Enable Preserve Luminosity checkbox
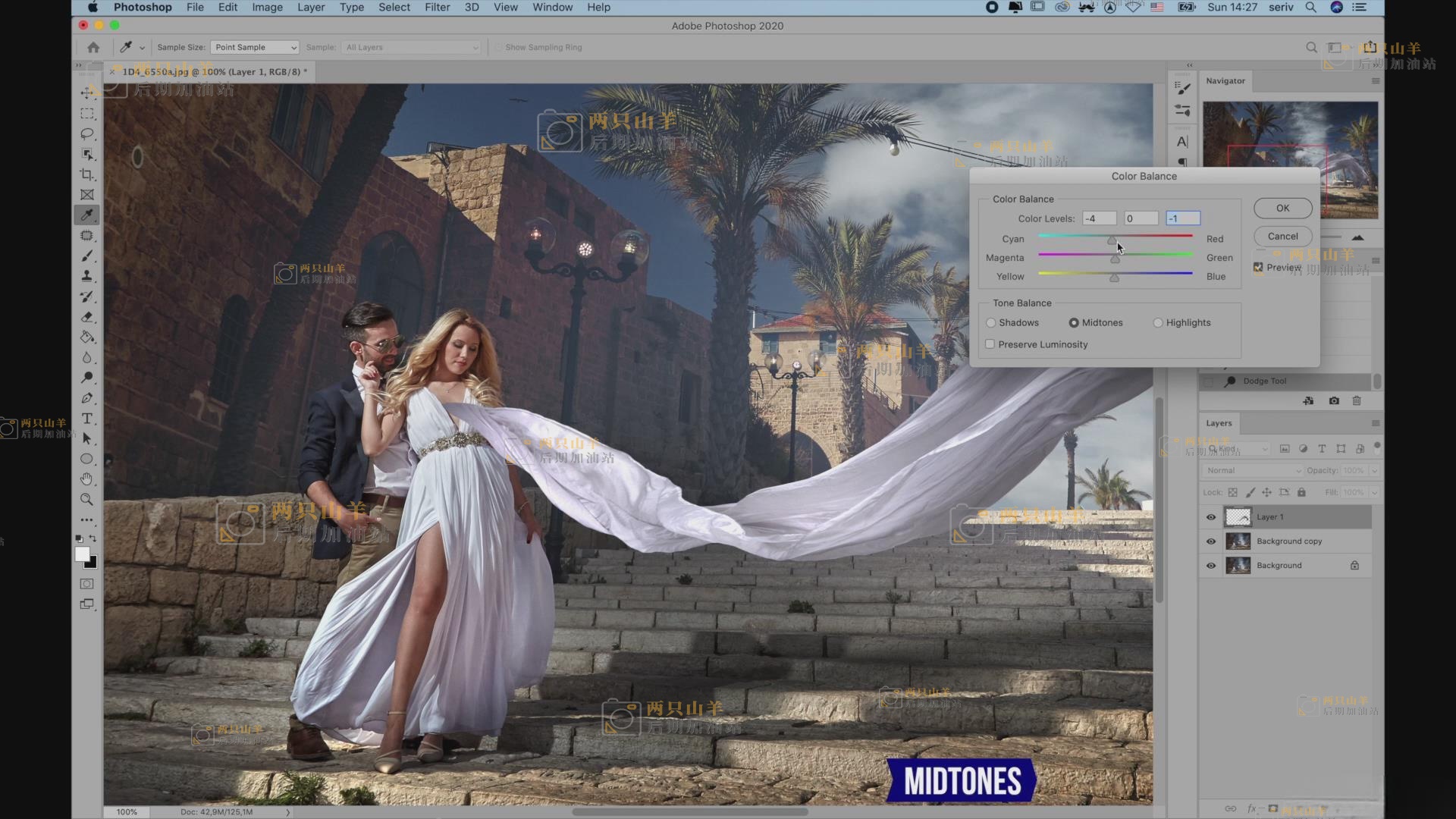 (x=990, y=344)
